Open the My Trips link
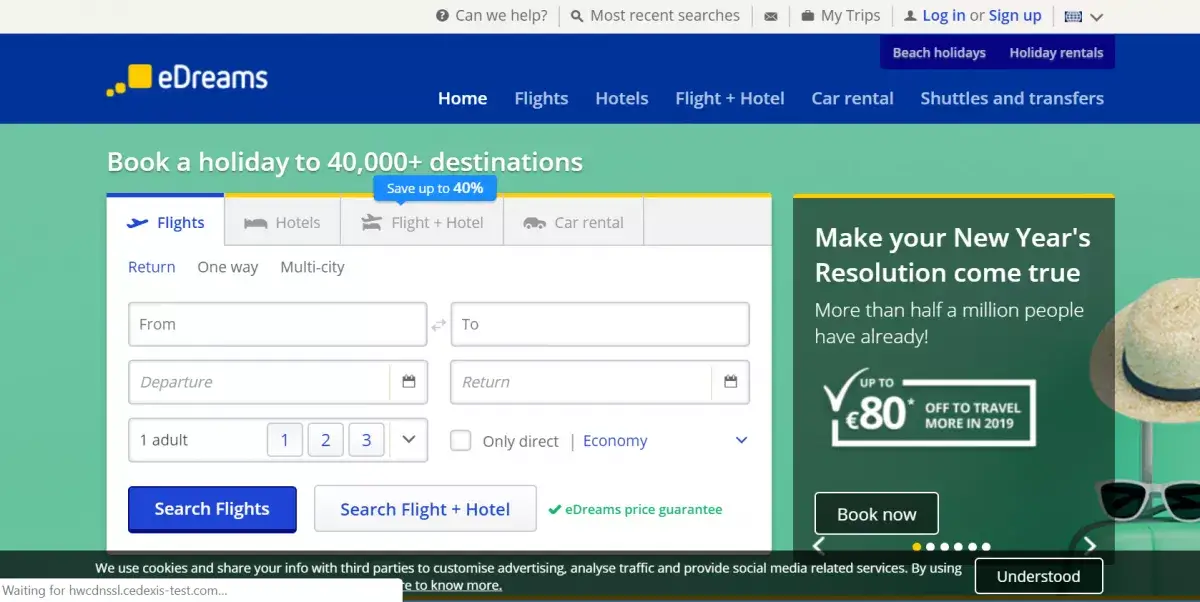Image resolution: width=1200 pixels, height=602 pixels. pos(851,16)
